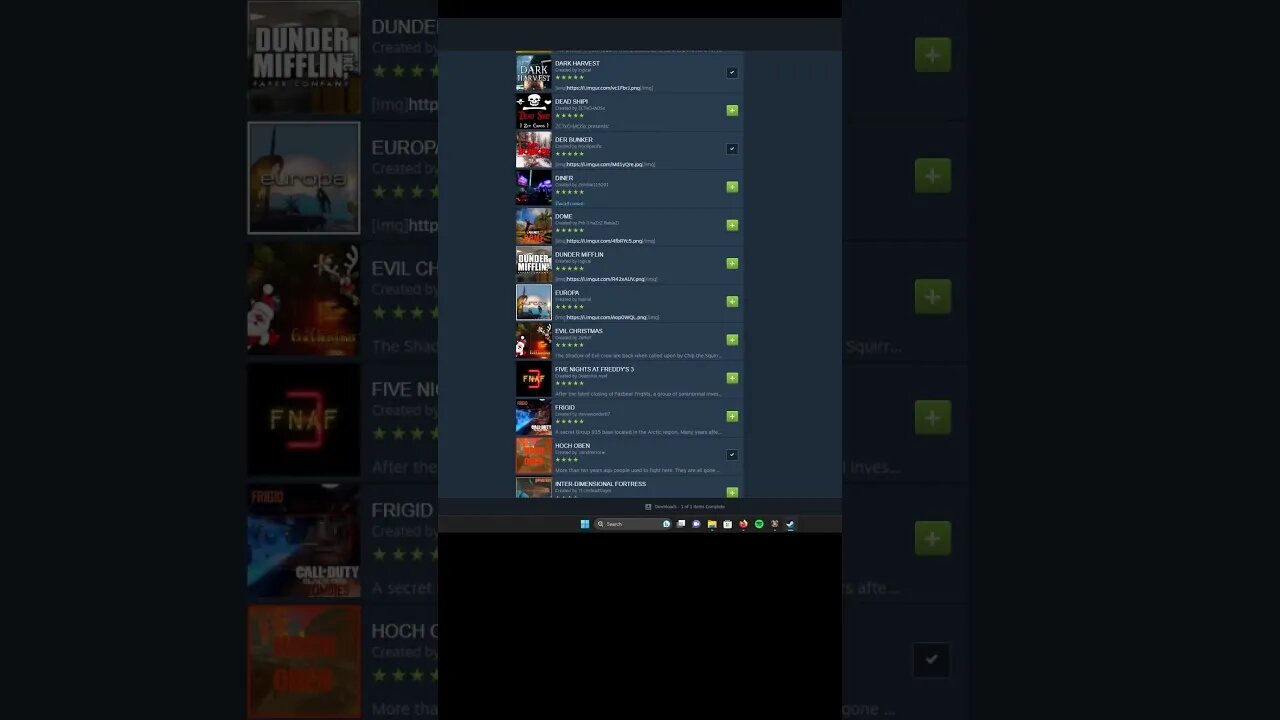Open DARK HARVEST thumbnail image
The width and height of the screenshot is (1280, 720).
(x=533, y=72)
